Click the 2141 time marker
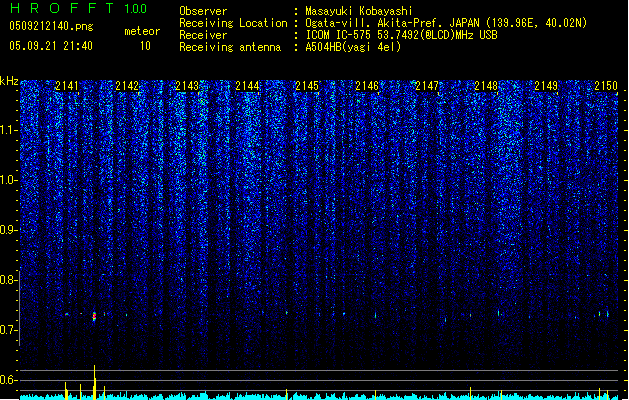Viewport: 629px width, 400px height. (67, 86)
